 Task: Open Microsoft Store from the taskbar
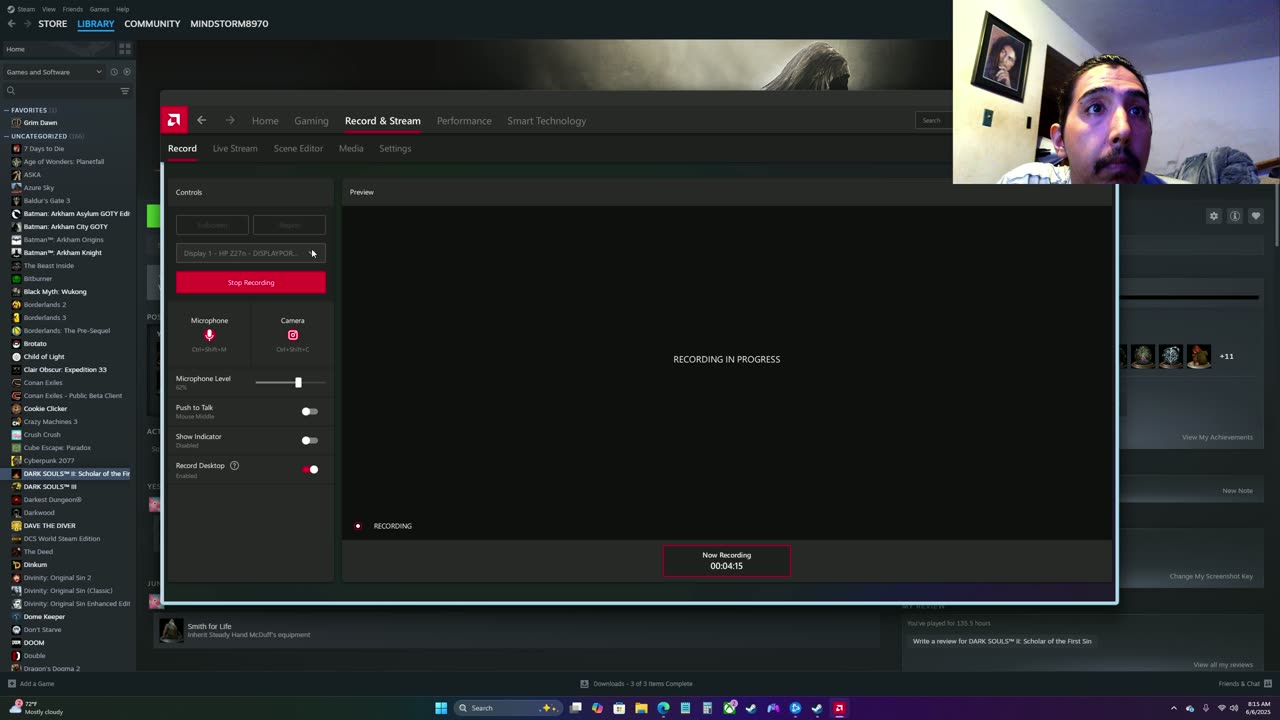click(619, 708)
